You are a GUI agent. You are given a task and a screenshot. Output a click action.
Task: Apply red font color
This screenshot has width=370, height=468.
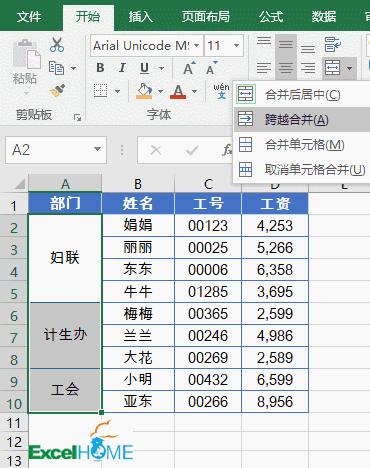coord(178,91)
